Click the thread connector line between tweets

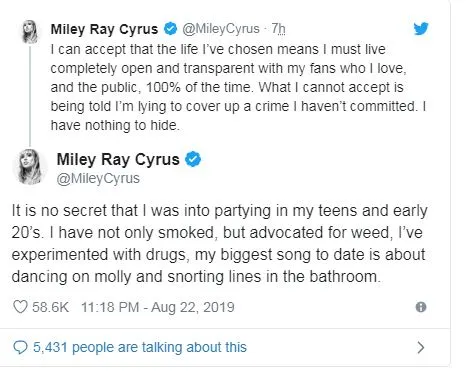pyautogui.click(x=30, y=96)
